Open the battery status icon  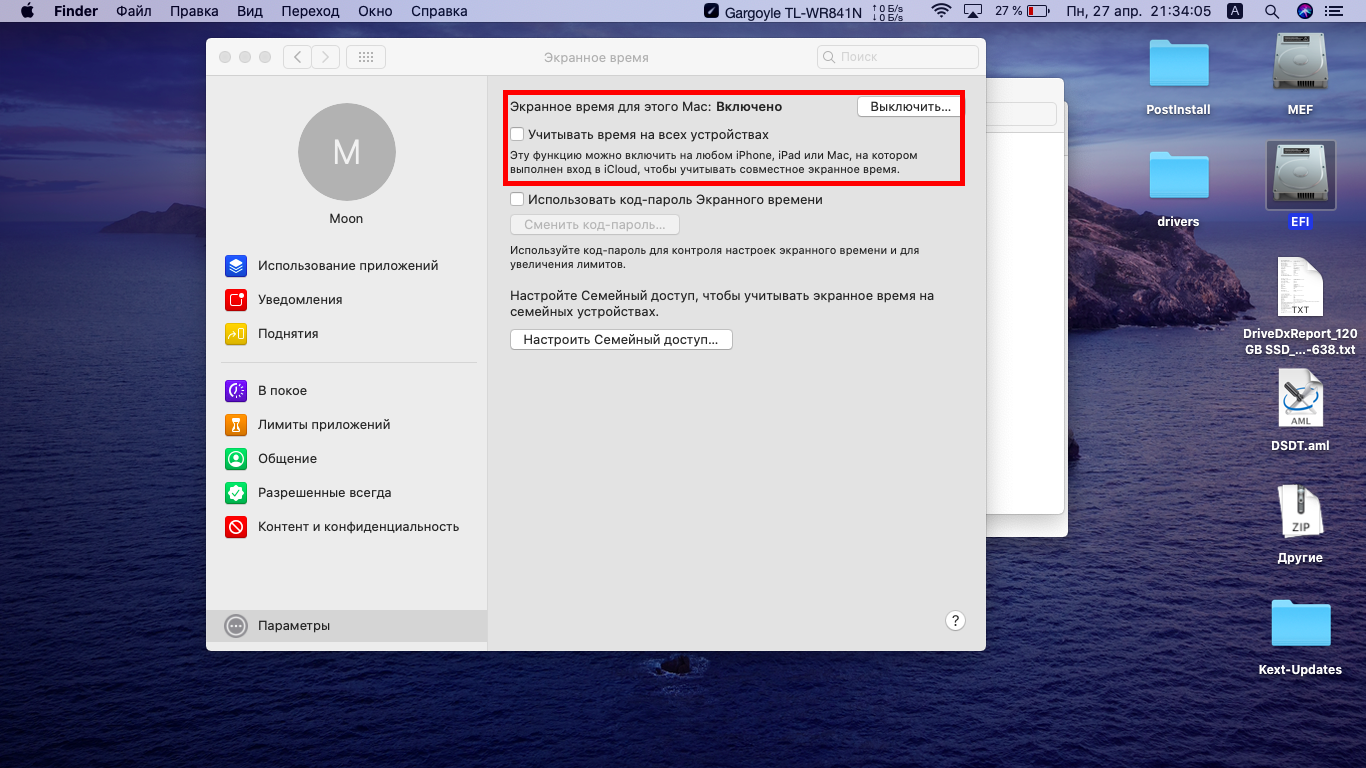[1038, 11]
